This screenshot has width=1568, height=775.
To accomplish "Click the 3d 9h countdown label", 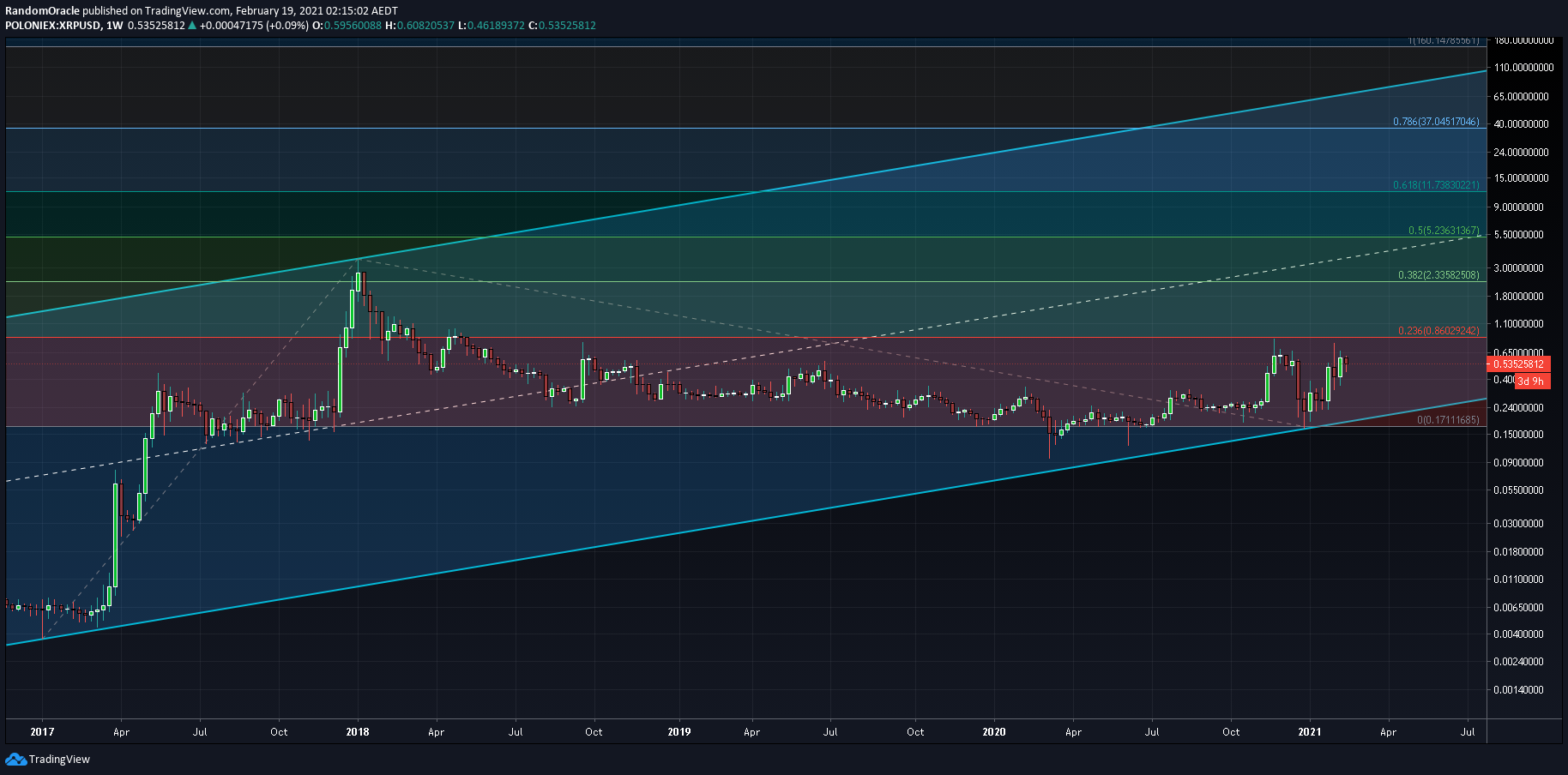I will [x=1532, y=381].
